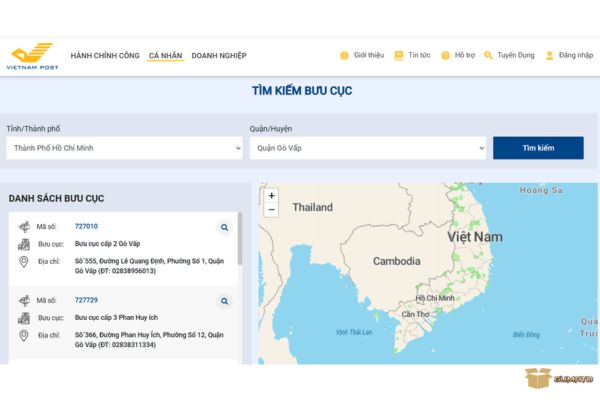This screenshot has height=400, width=600.
Task: Click the Vietnam Post logo
Action: (33, 56)
